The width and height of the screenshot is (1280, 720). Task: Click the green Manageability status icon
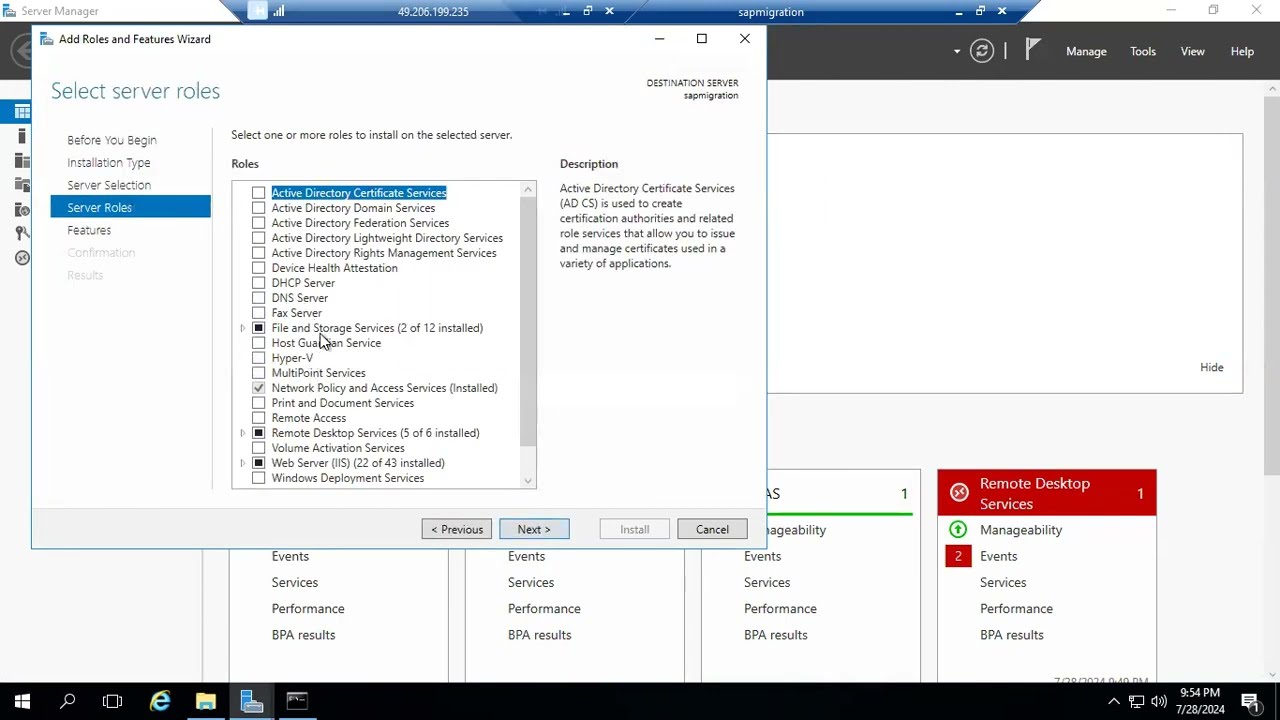pos(958,530)
